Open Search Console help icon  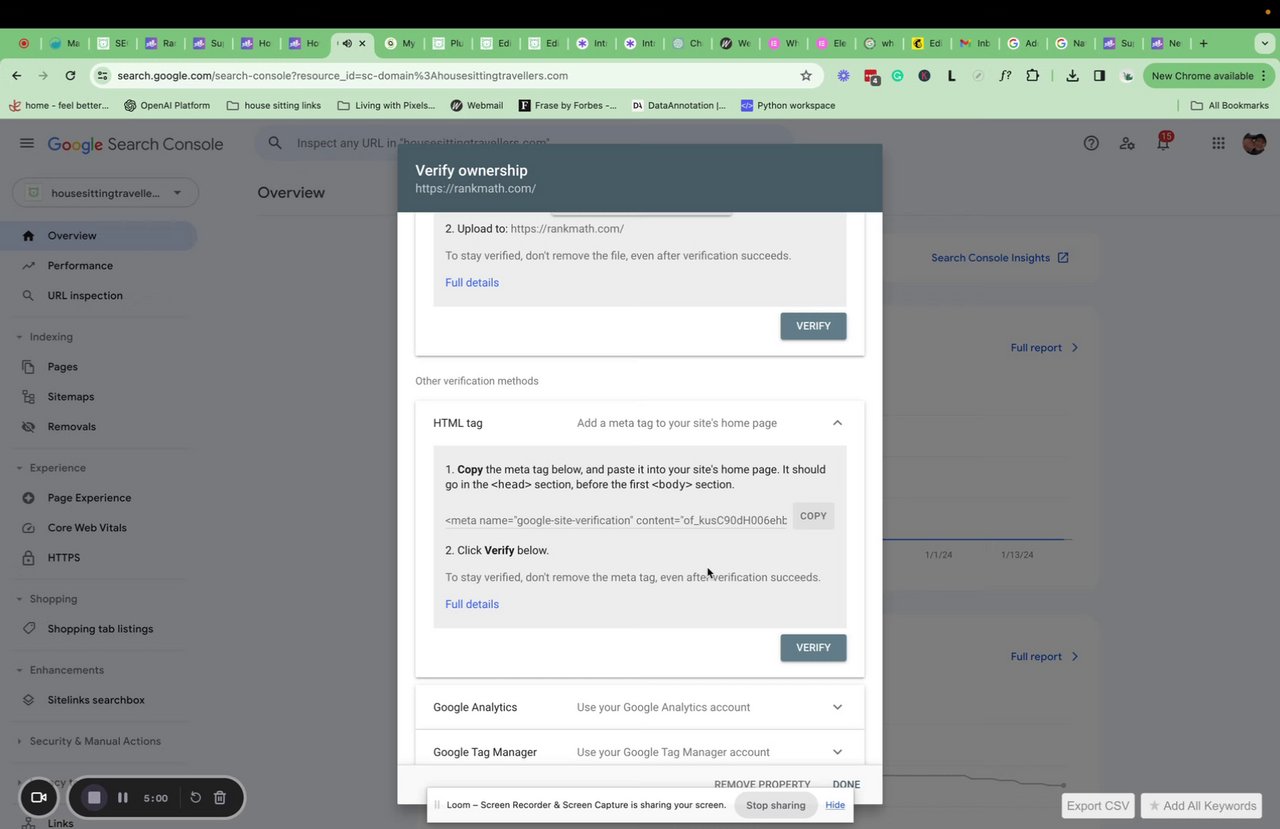tap(1091, 143)
